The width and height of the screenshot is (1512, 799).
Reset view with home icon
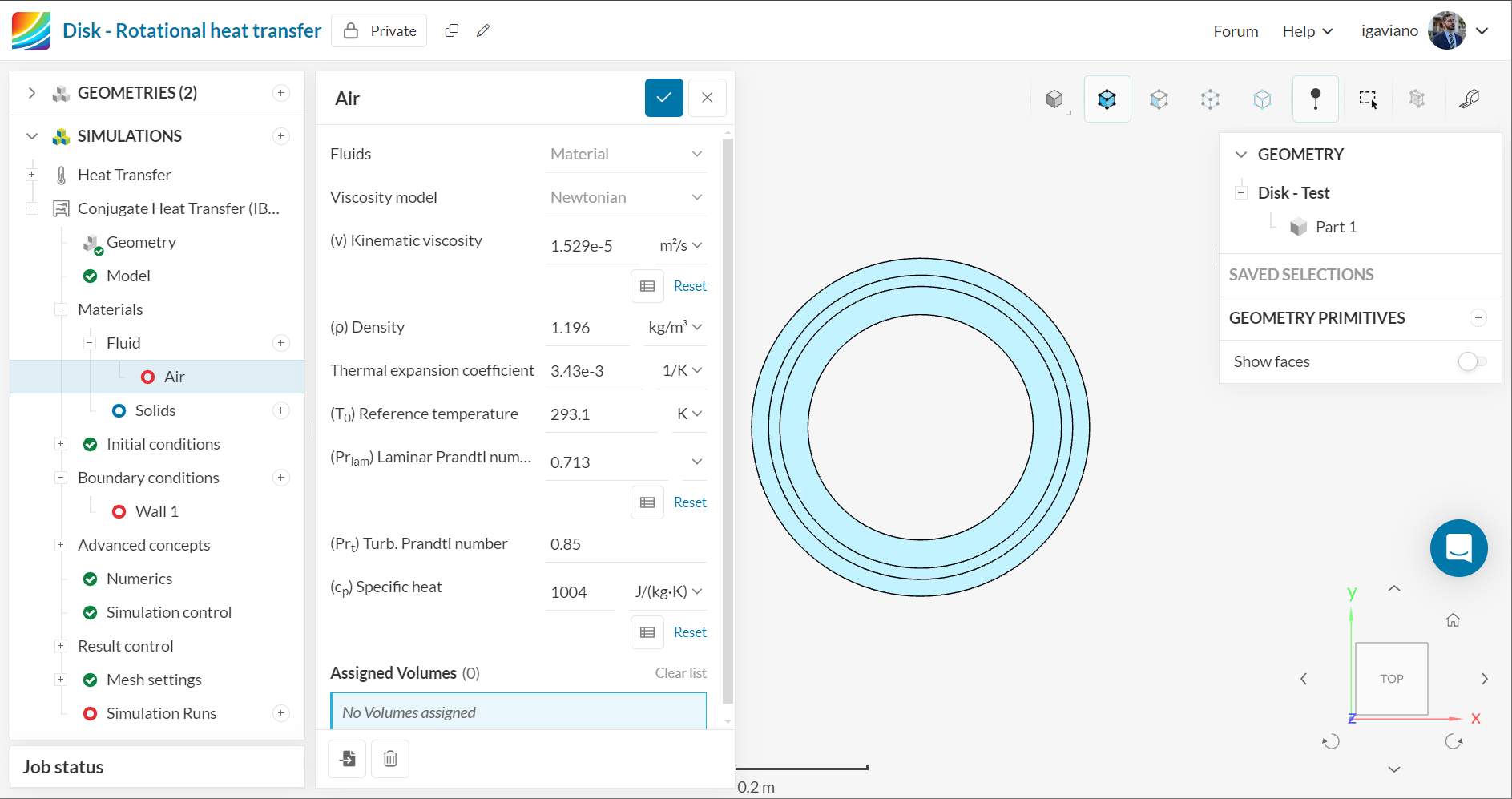coord(1453,620)
